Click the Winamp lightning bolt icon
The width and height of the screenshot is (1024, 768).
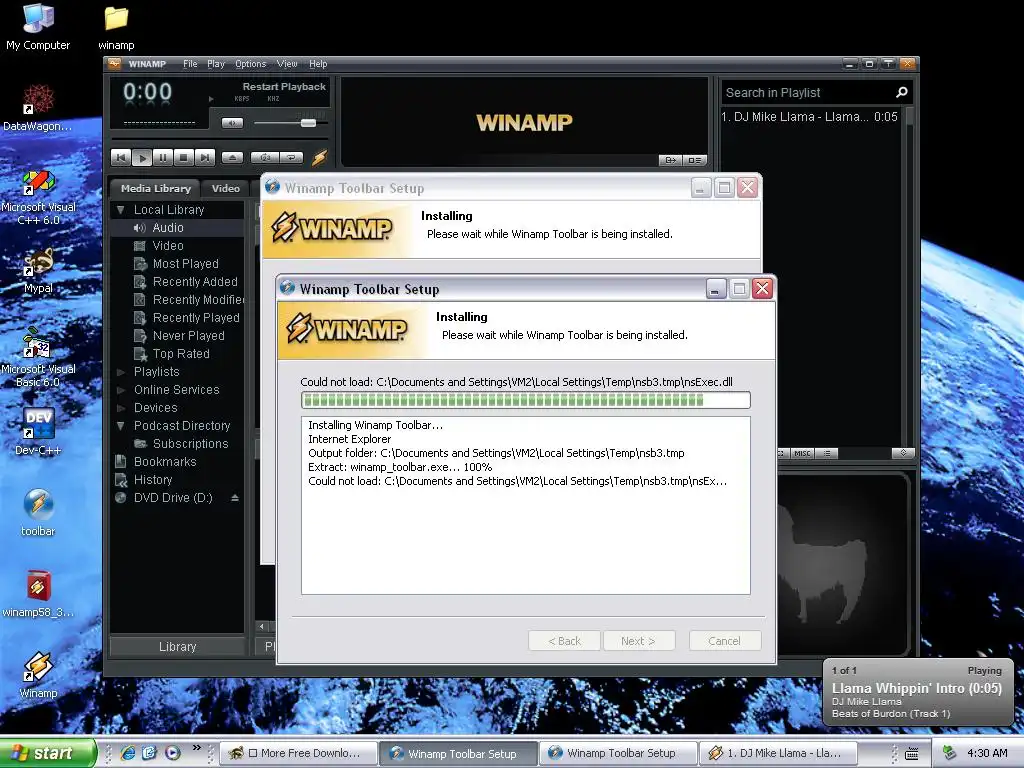point(319,157)
